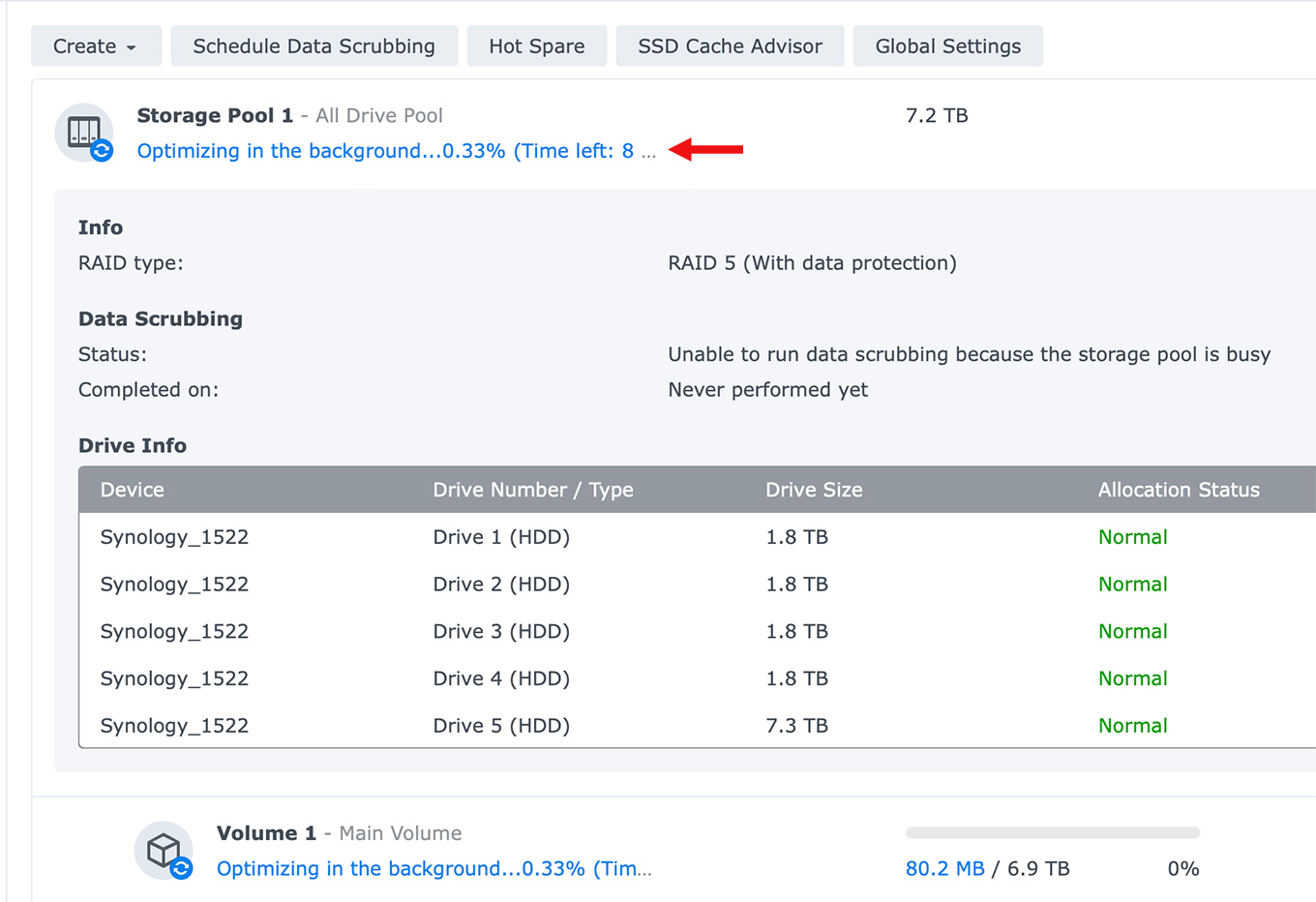This screenshot has height=902, width=1316.
Task: Launch the SSD Cache Advisor
Action: tap(730, 46)
